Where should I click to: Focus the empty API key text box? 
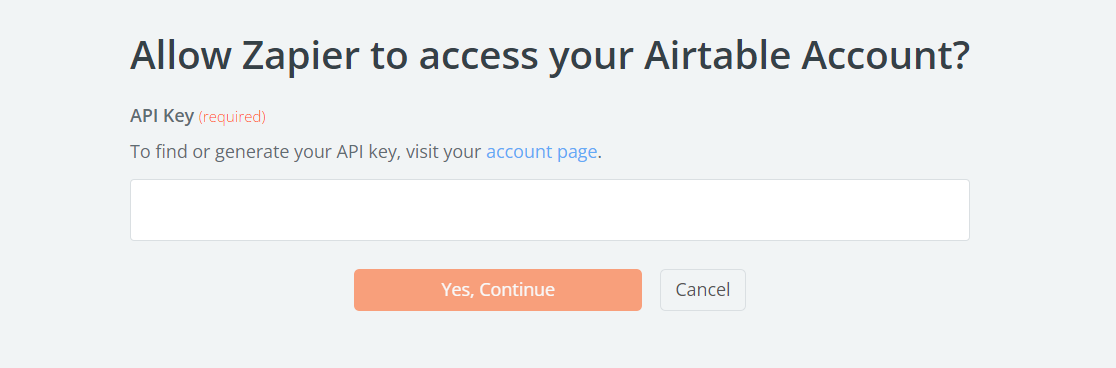pos(549,210)
